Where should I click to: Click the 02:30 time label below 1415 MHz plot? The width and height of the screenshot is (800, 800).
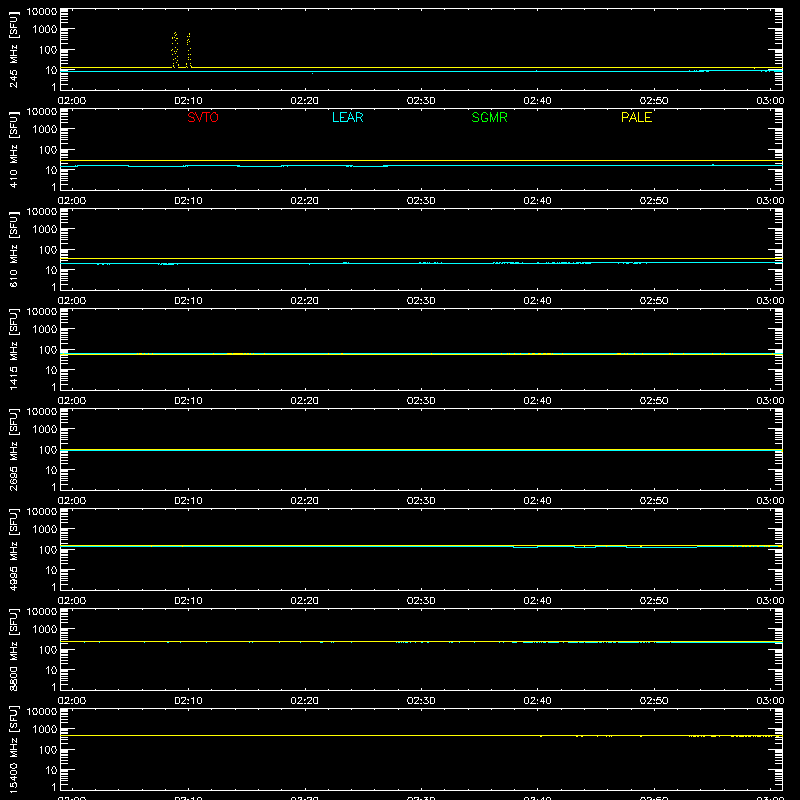[x=421, y=401]
